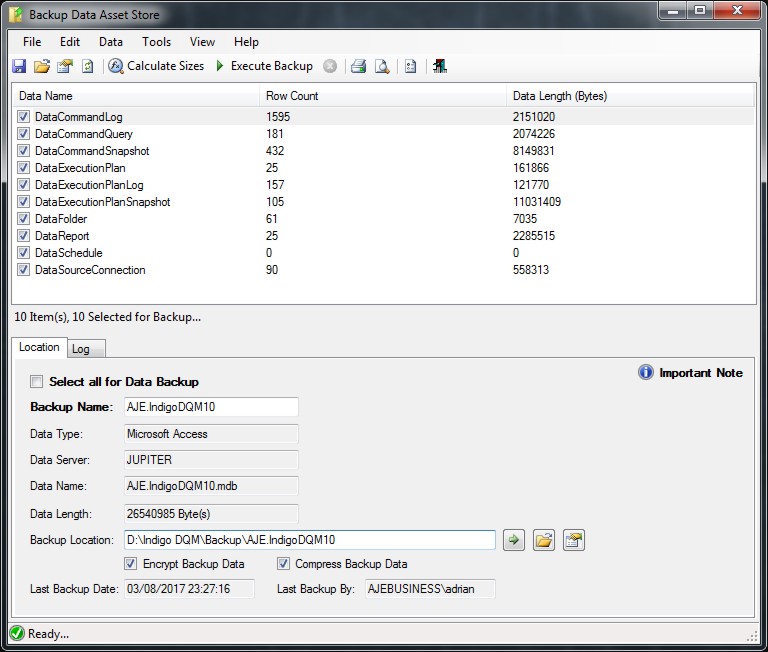Image resolution: width=768 pixels, height=652 pixels.
Task: Click the Important Note info icon
Action: pos(646,372)
